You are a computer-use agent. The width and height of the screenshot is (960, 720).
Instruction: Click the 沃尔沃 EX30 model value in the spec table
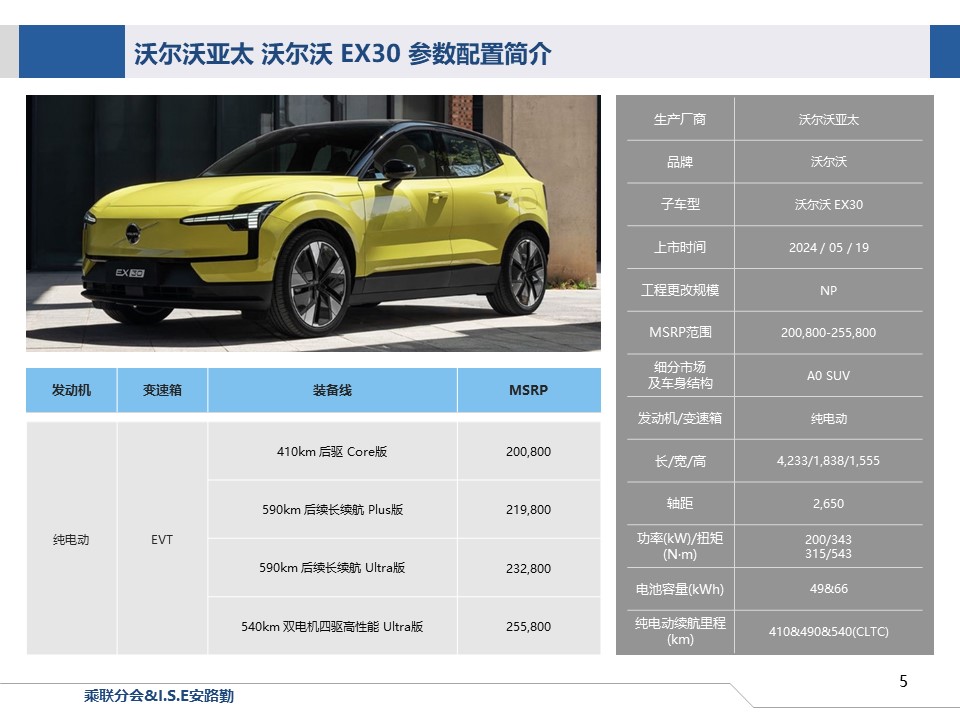pos(828,204)
